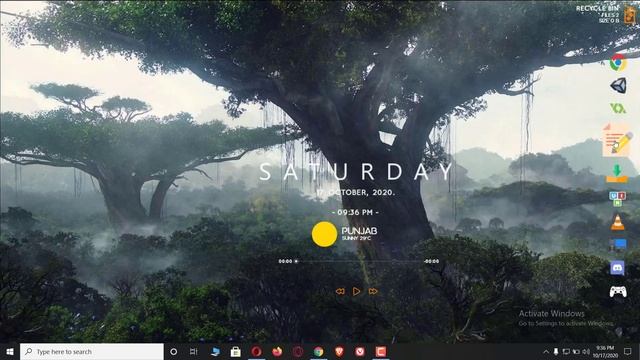Open Vivaldi browser from the taskbar
The image size is (640, 360).
tap(360, 351)
